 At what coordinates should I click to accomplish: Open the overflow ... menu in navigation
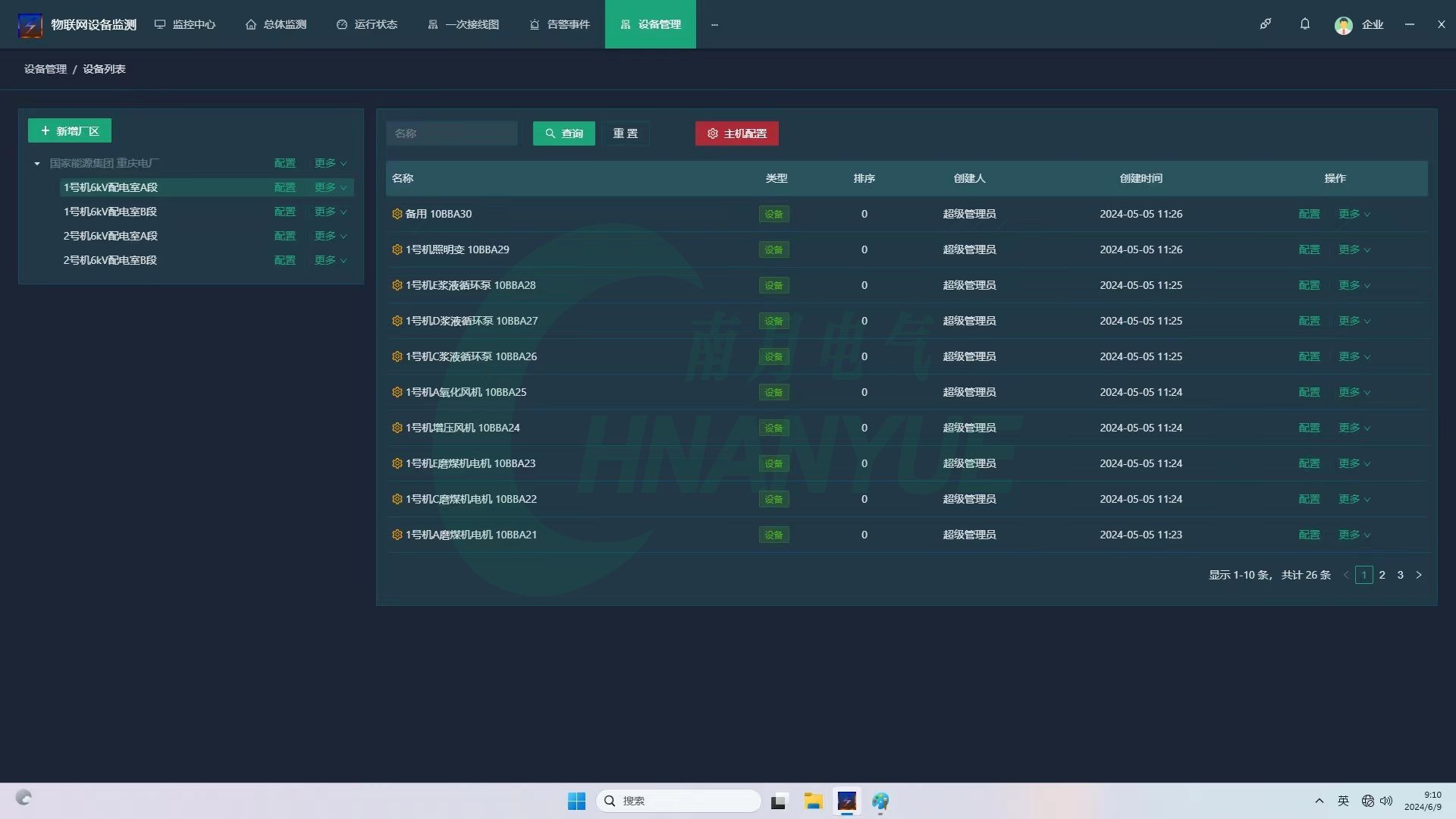click(x=714, y=24)
